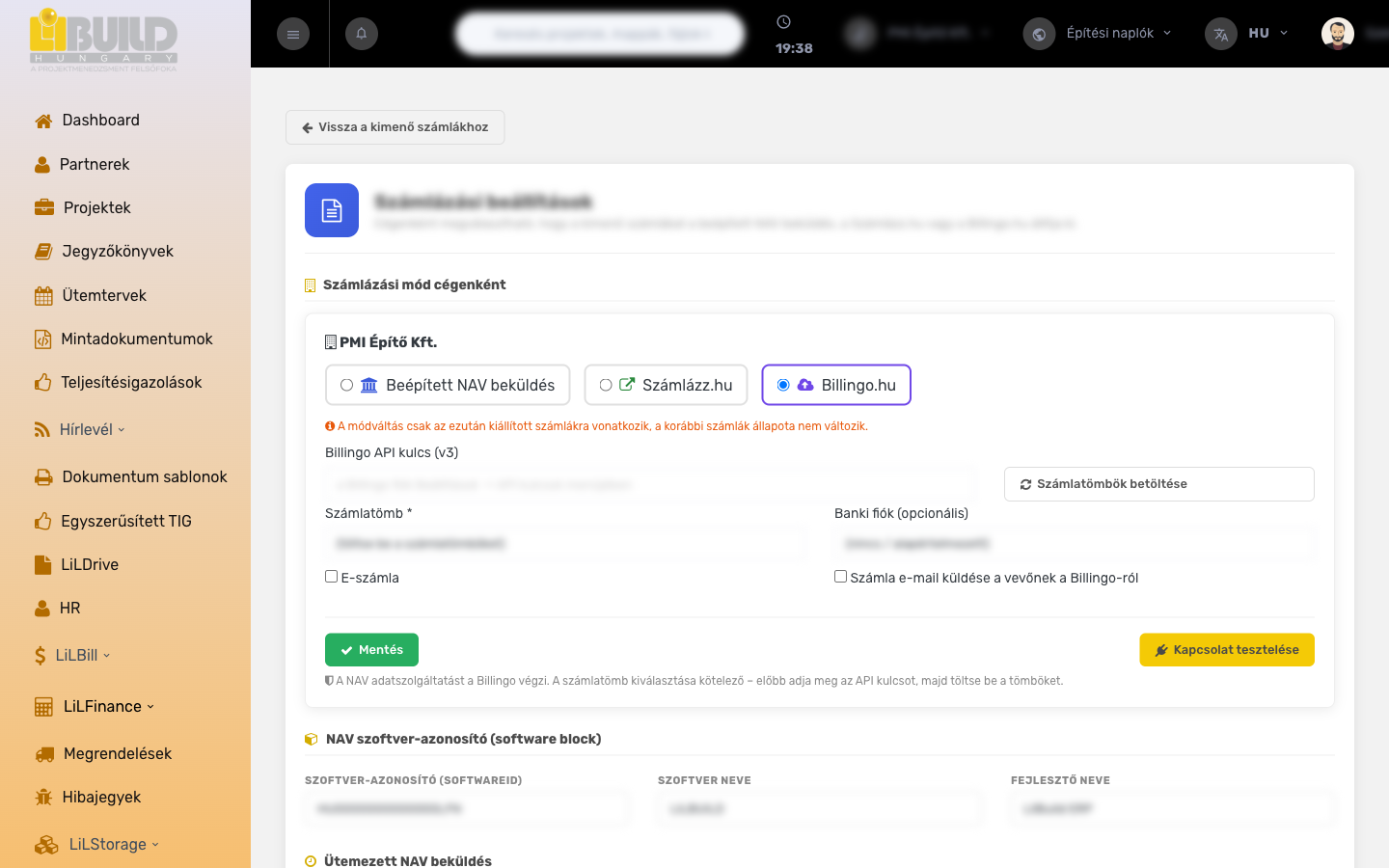The image size is (1389, 868).
Task: Click the globe icon beside Építési naplók
Action: coord(1039,34)
